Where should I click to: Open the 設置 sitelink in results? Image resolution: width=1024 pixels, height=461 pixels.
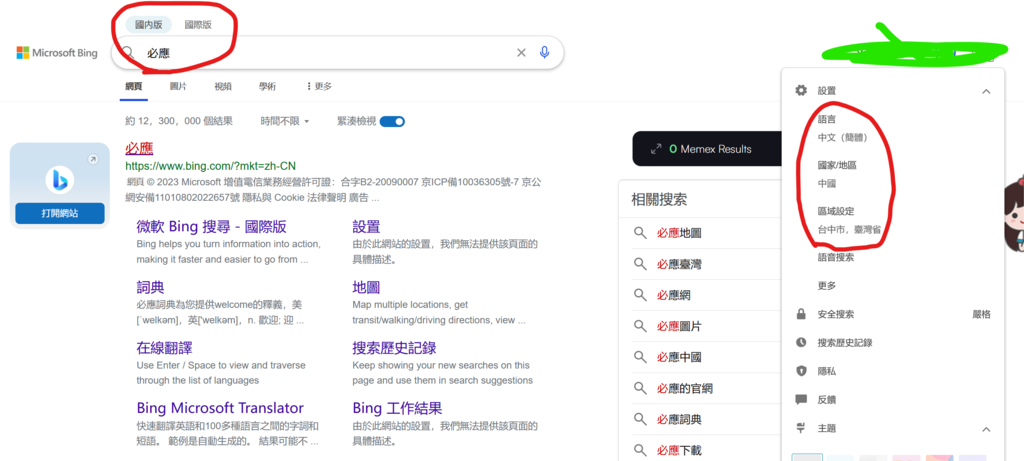click(x=366, y=227)
